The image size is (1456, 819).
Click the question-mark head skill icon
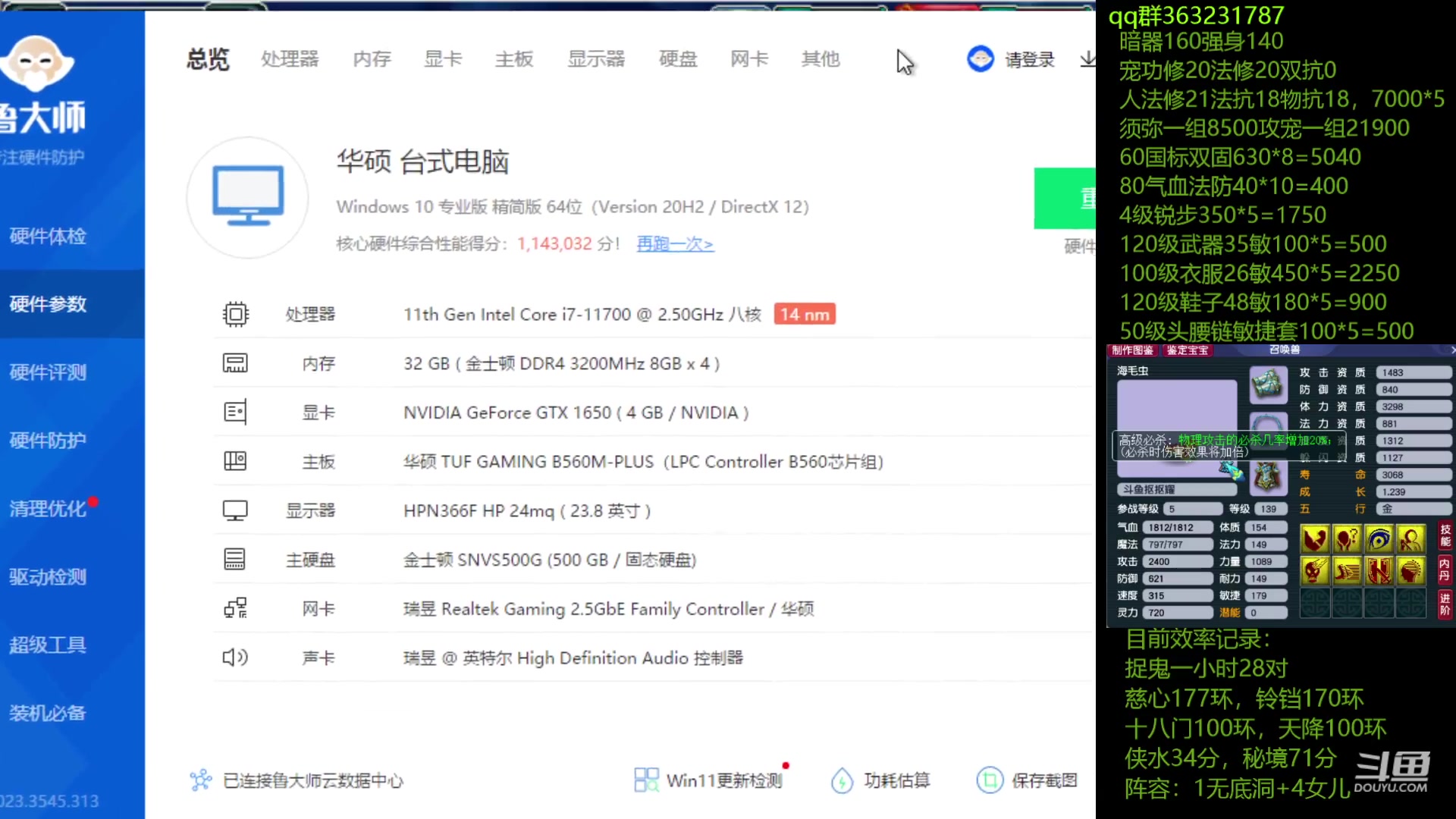tap(1347, 539)
